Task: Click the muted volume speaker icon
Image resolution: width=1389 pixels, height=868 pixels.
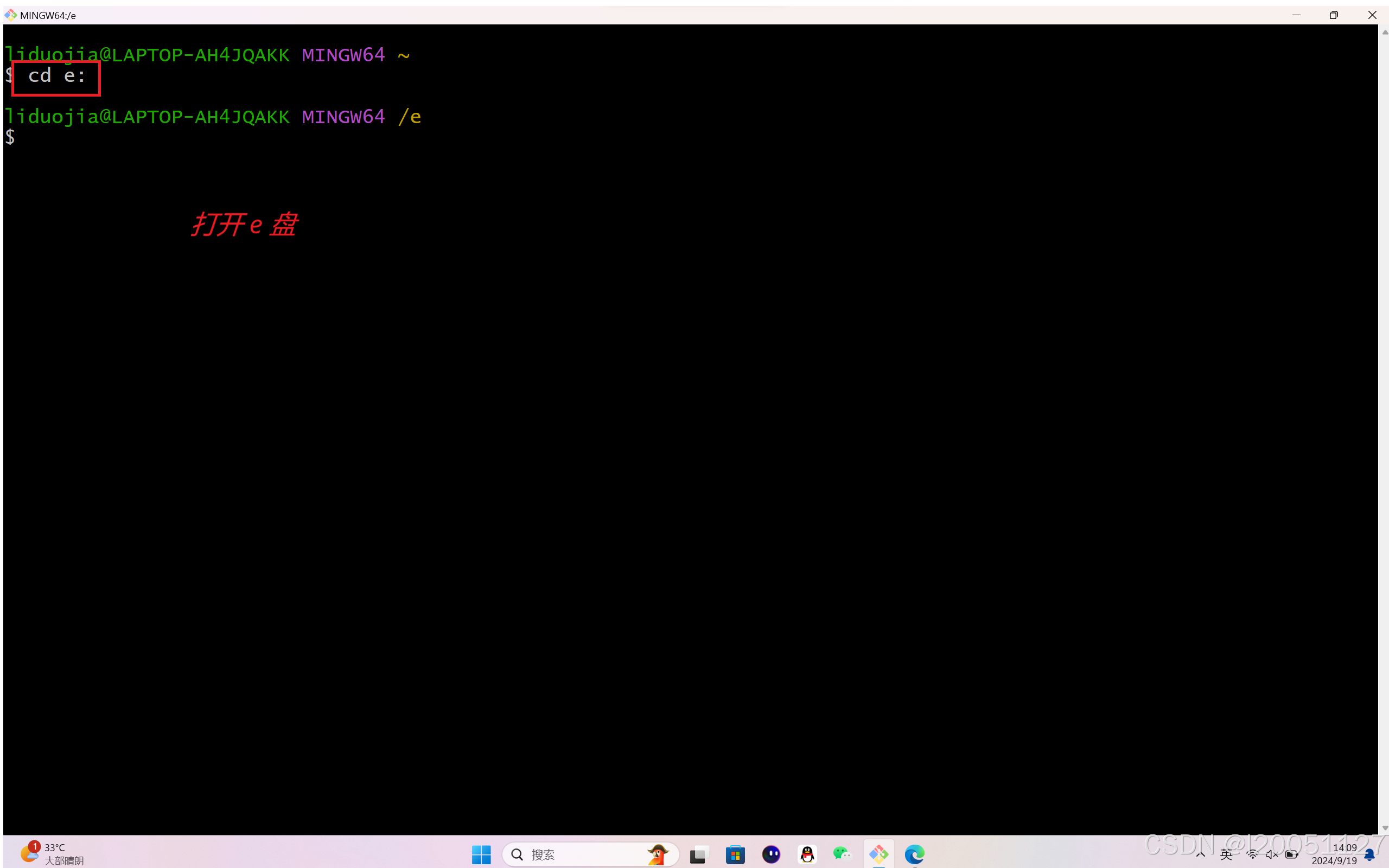Action: point(1271,855)
